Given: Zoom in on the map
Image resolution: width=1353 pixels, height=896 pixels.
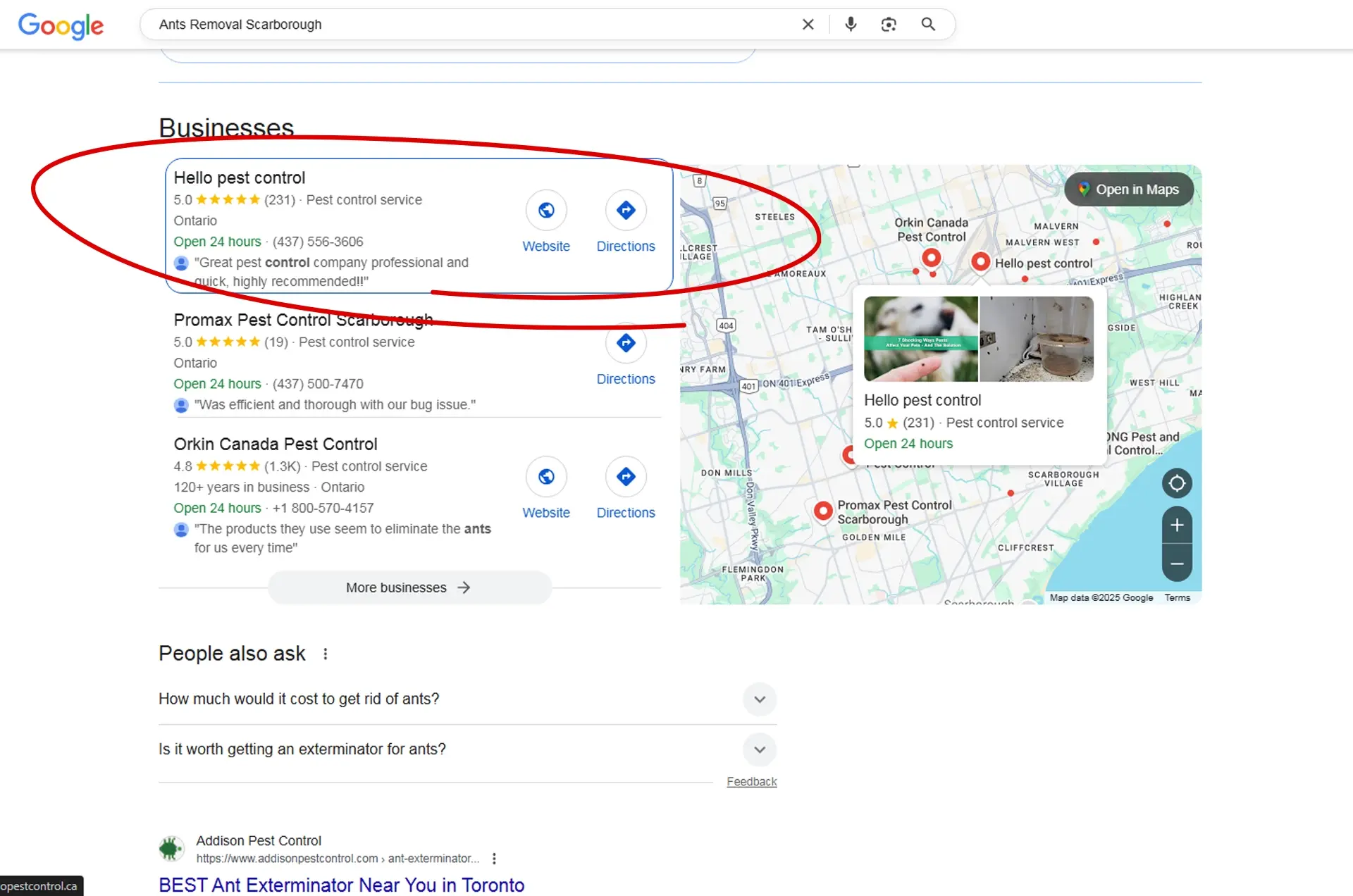Looking at the screenshot, I should (1177, 525).
